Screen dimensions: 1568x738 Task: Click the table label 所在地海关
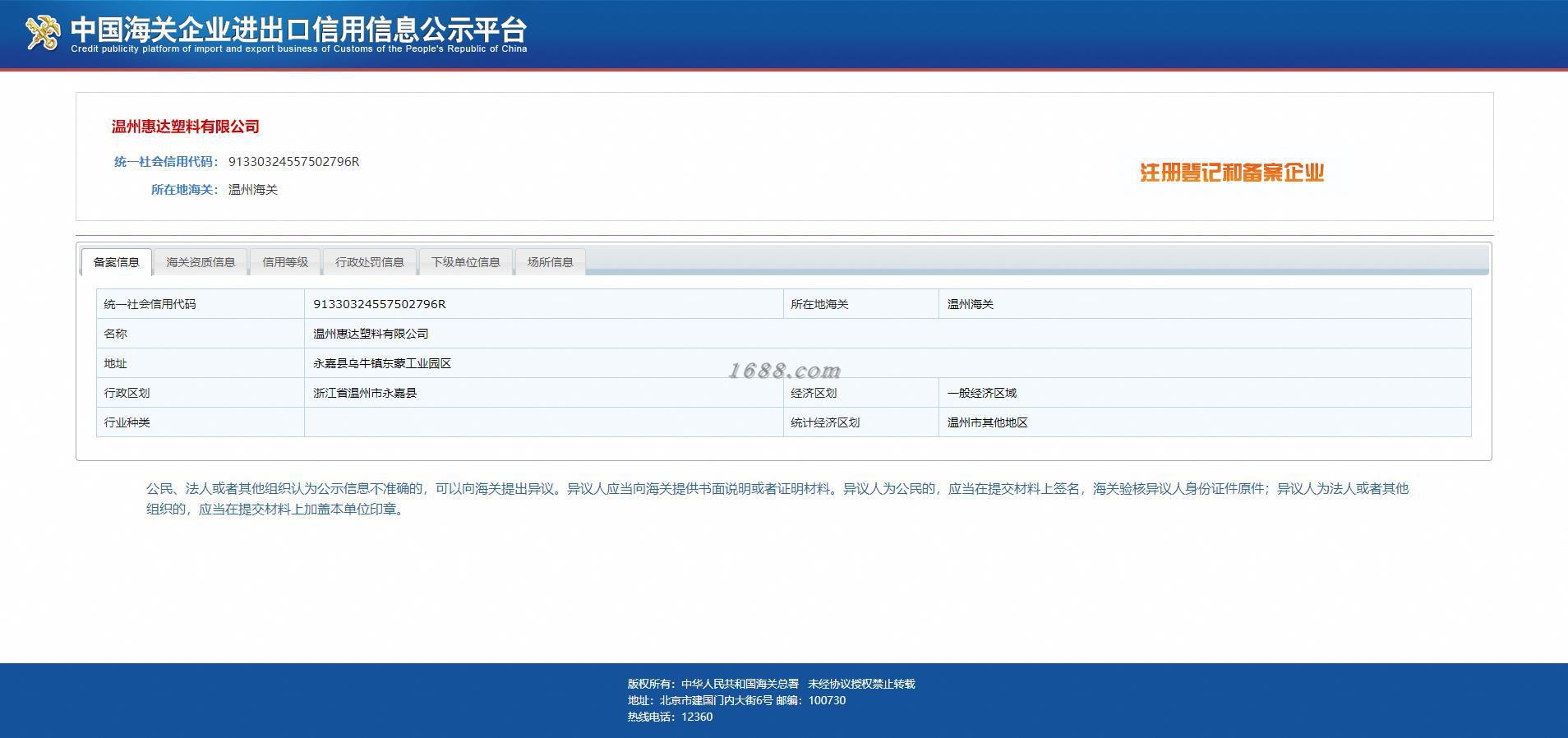pyautogui.click(x=819, y=304)
